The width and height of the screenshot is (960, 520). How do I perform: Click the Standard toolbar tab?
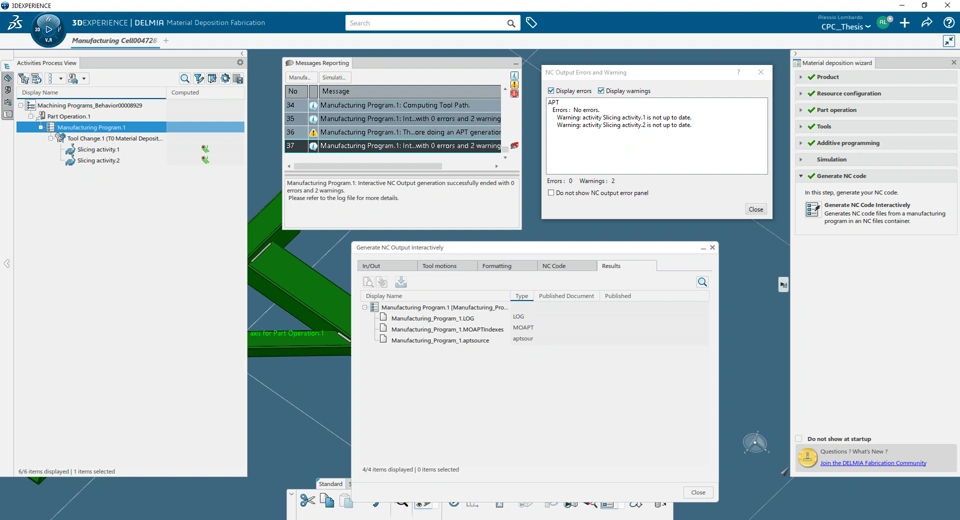331,484
